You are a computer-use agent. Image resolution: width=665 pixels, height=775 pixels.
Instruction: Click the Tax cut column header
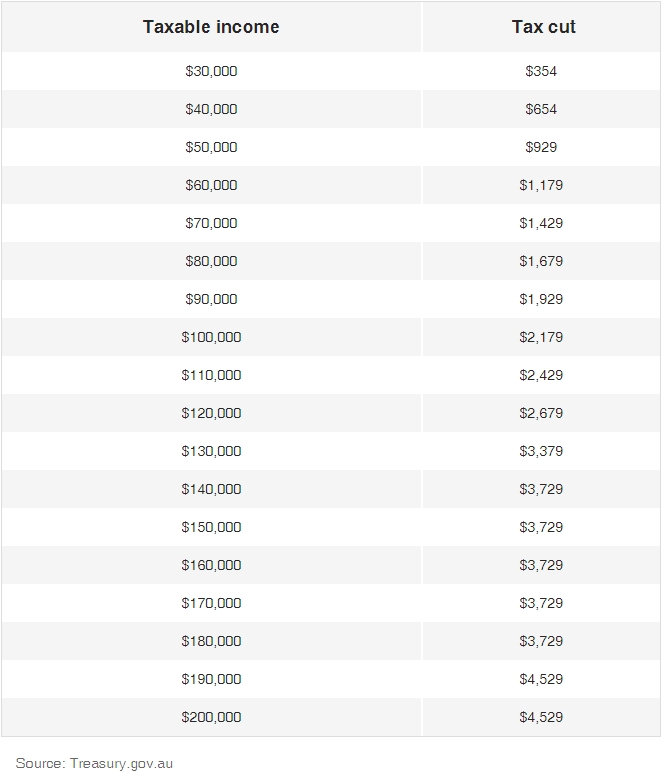click(x=543, y=27)
